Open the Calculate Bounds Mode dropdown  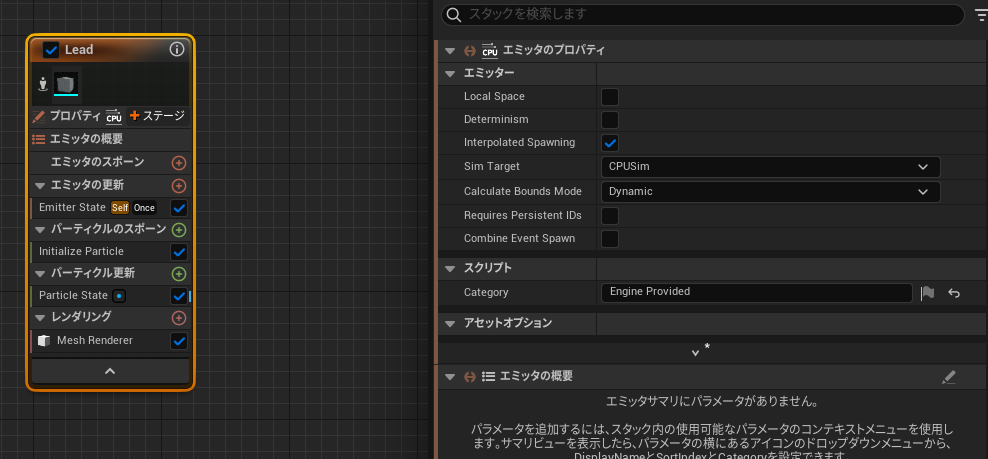pos(771,192)
